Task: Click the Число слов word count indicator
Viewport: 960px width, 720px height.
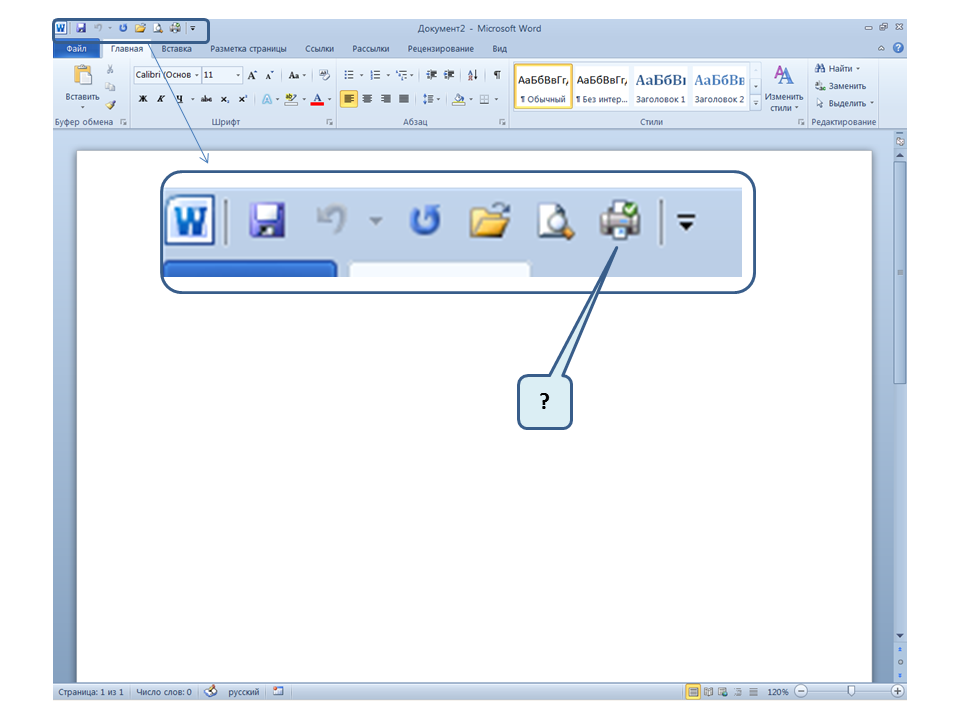Action: [164, 692]
